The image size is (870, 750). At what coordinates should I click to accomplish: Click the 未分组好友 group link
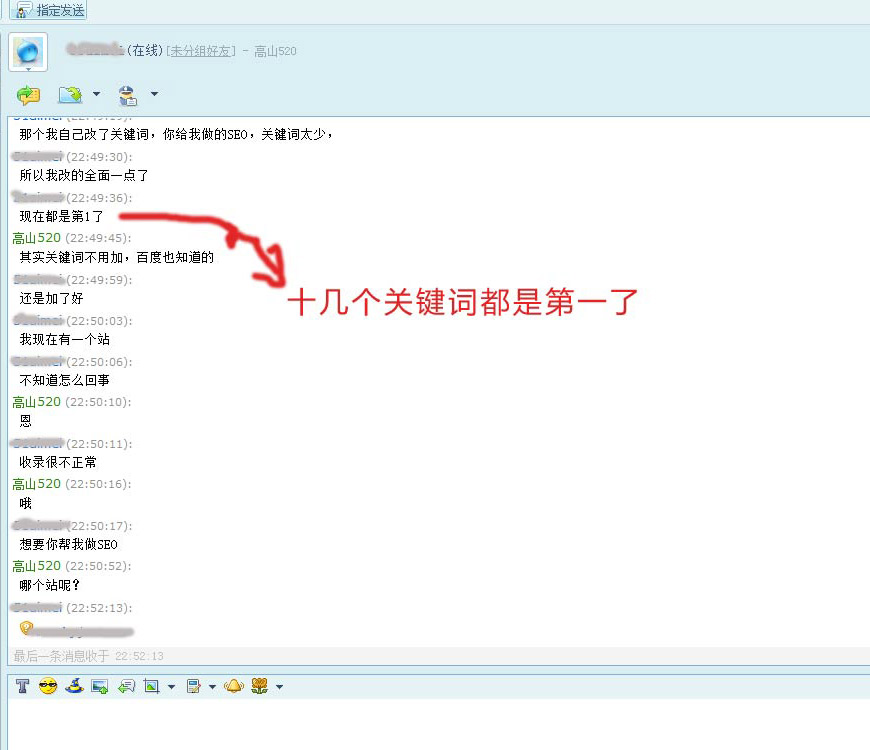201,51
